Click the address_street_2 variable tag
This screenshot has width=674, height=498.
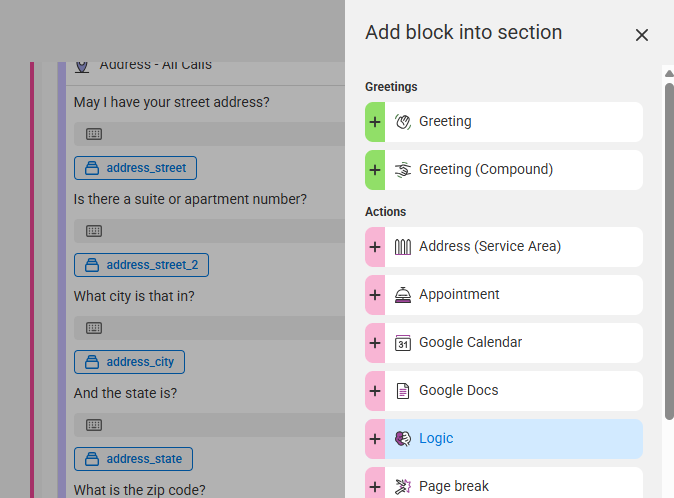pos(141,265)
